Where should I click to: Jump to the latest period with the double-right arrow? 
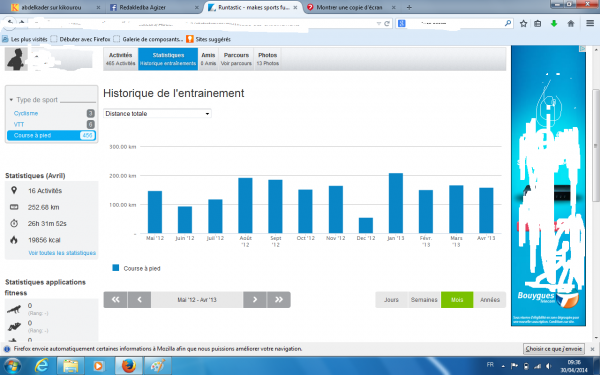pos(279,300)
